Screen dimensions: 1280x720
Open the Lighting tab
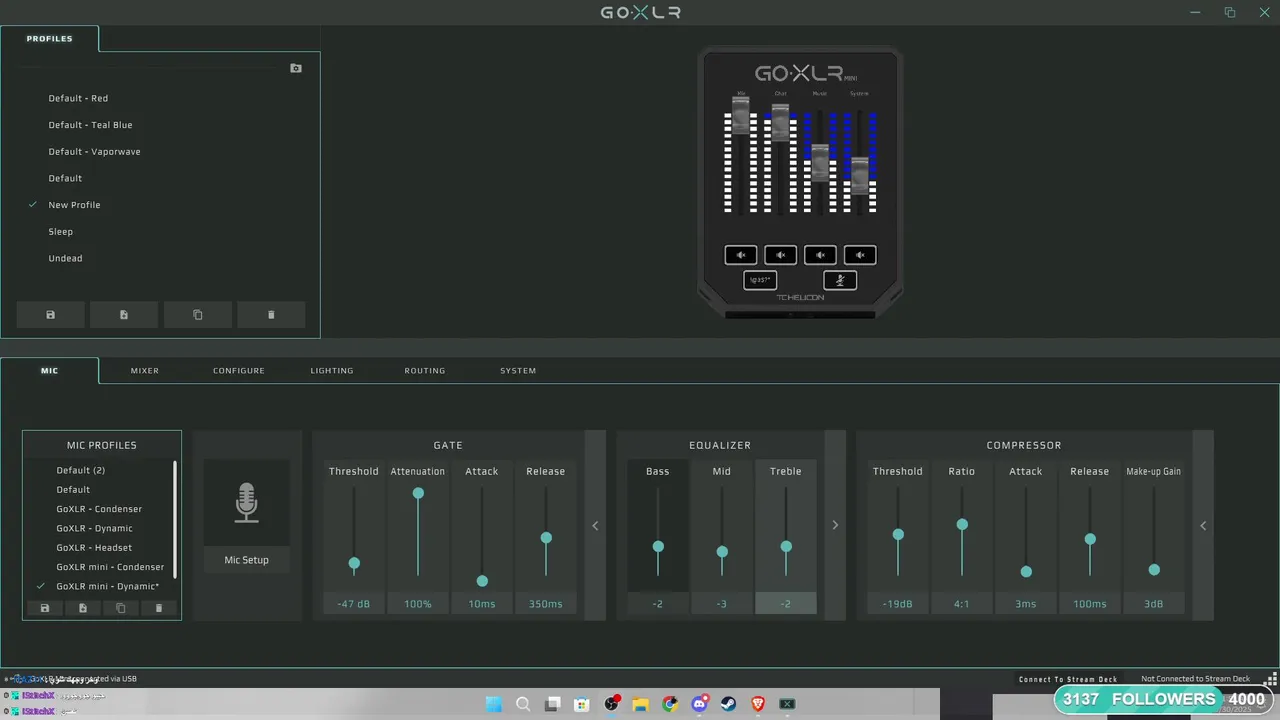(x=332, y=371)
